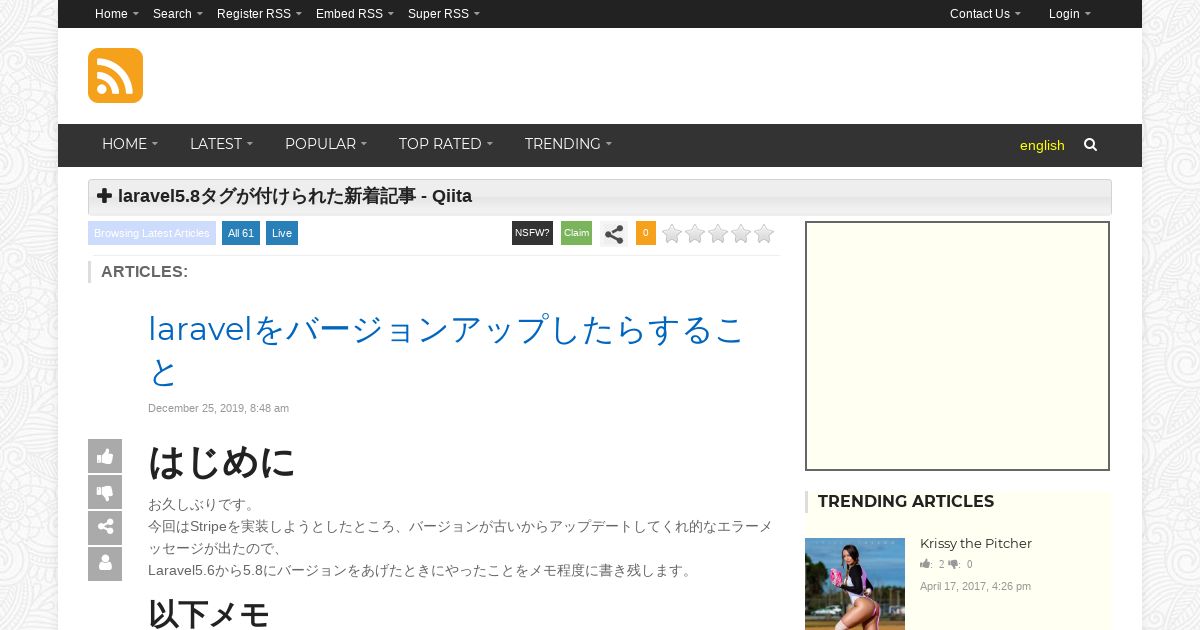Screen dimensions: 1200x630
Task: Open the Krissy the Pitcher article link
Action: click(x=976, y=544)
